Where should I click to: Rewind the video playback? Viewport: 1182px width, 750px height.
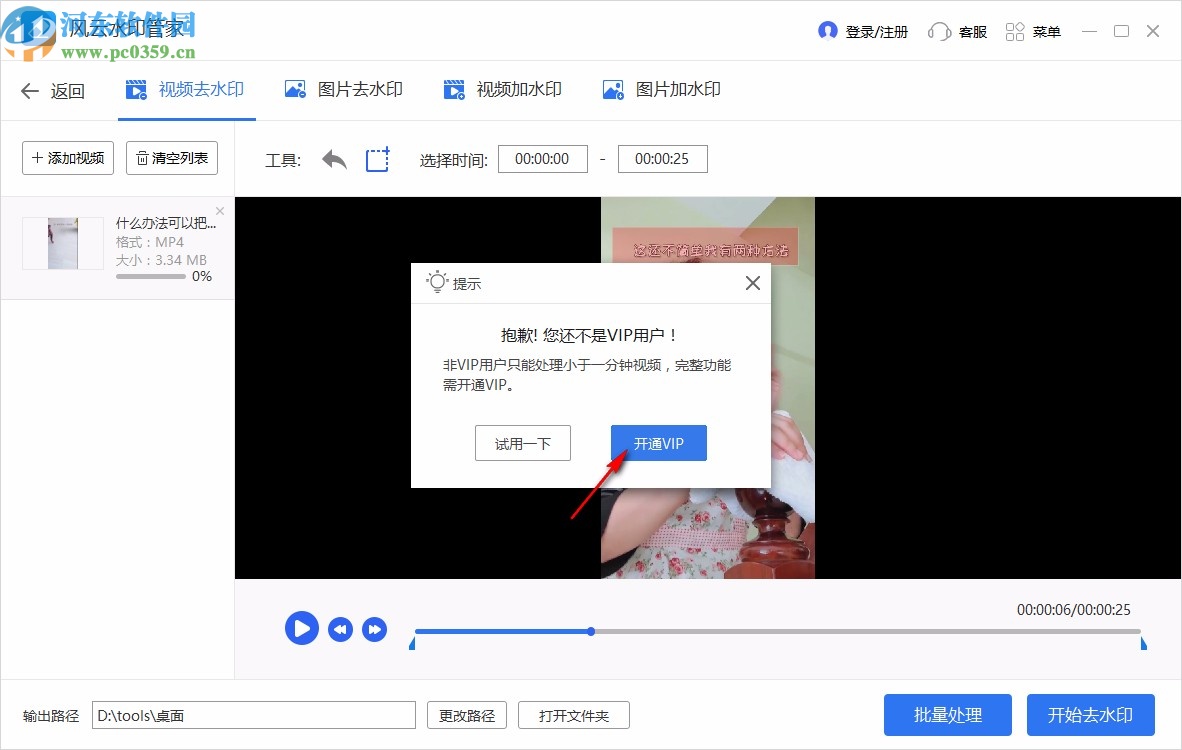tap(340, 628)
